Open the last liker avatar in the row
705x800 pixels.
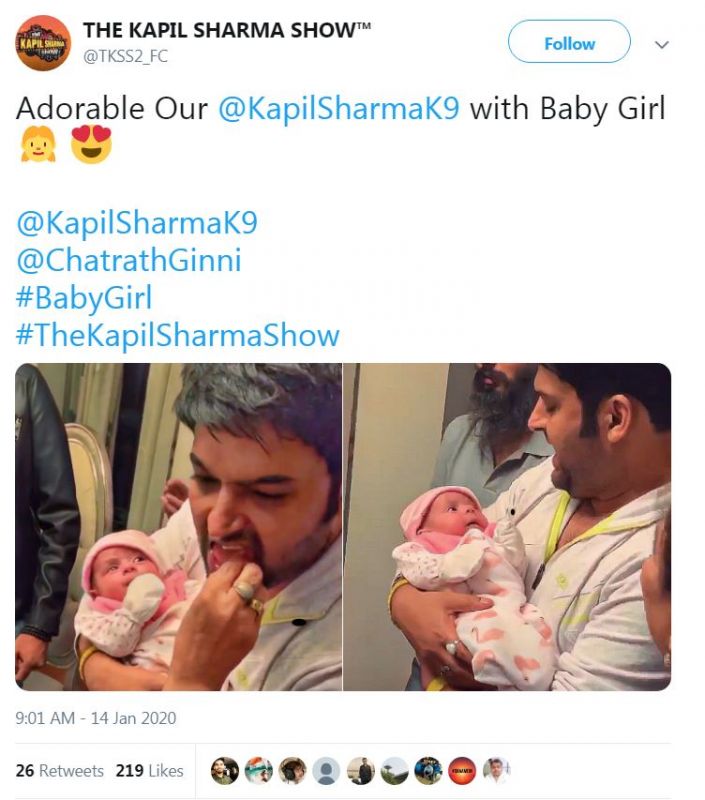(496, 770)
